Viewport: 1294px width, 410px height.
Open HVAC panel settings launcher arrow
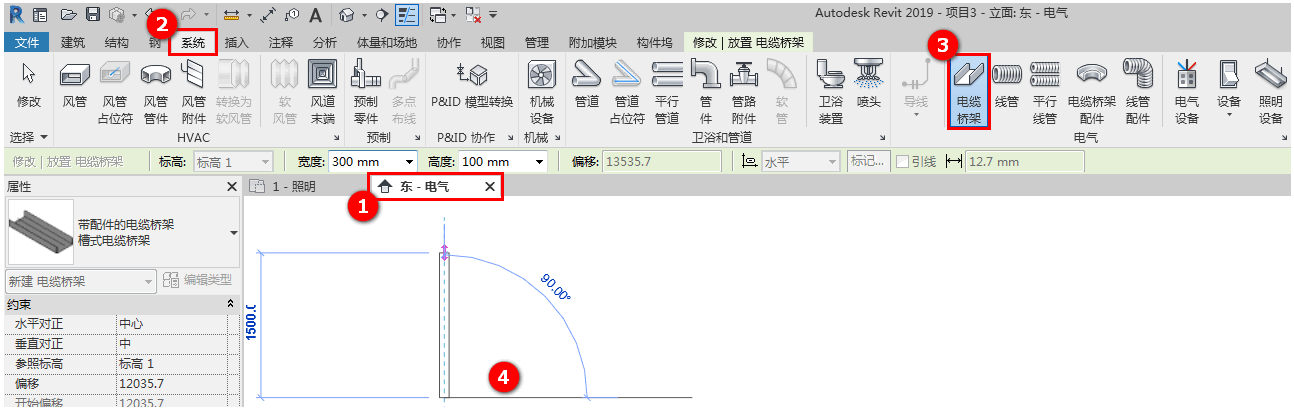(x=337, y=136)
